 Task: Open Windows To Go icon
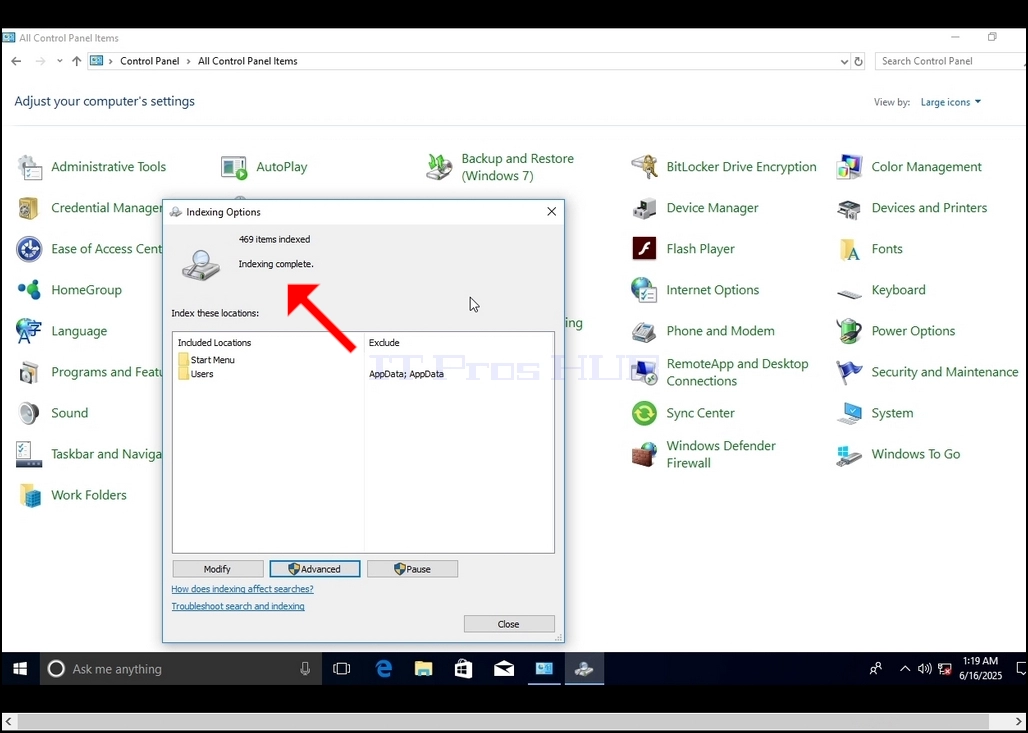pyautogui.click(x=850, y=454)
